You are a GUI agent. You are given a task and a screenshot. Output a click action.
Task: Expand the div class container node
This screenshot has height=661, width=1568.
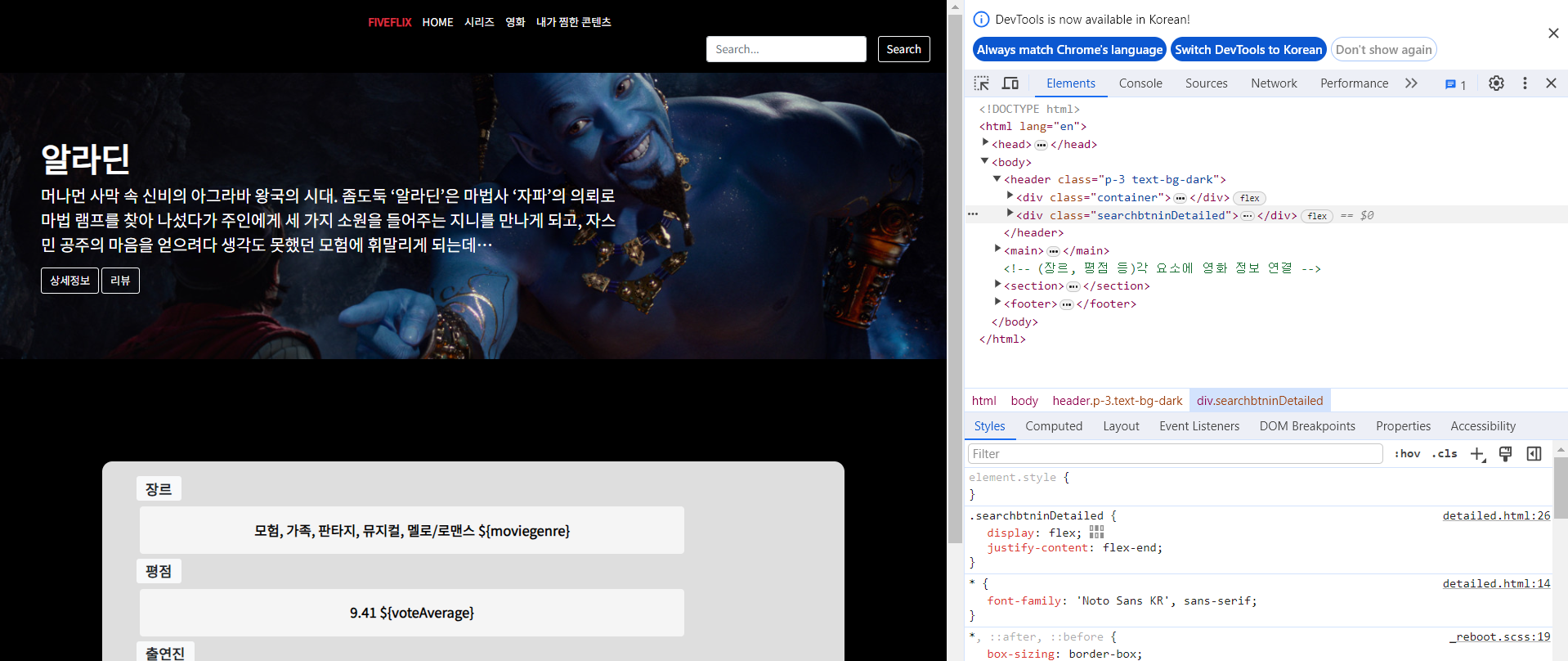[1010, 196]
